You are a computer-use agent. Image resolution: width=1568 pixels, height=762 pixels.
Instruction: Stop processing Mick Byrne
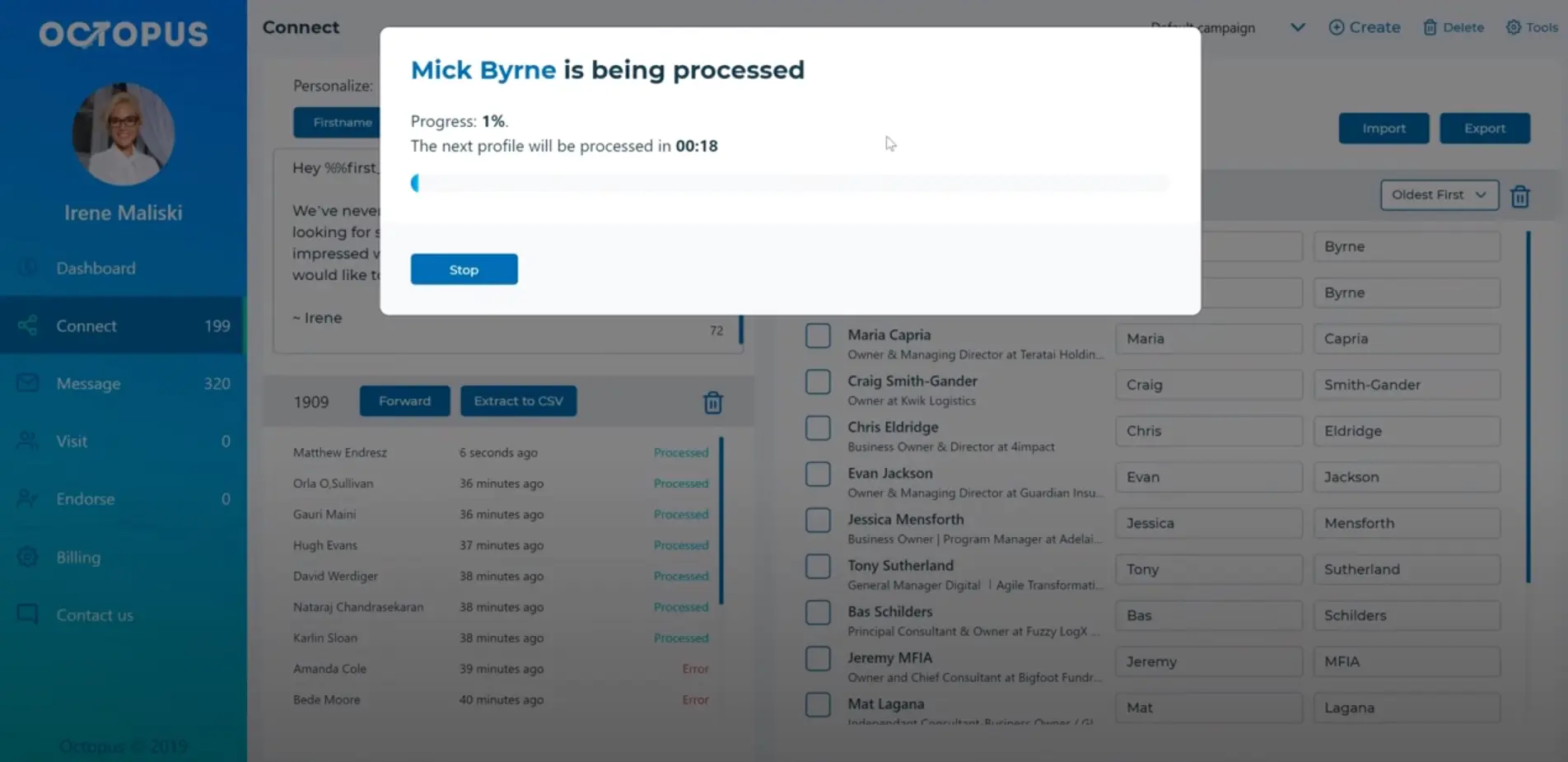pos(464,269)
